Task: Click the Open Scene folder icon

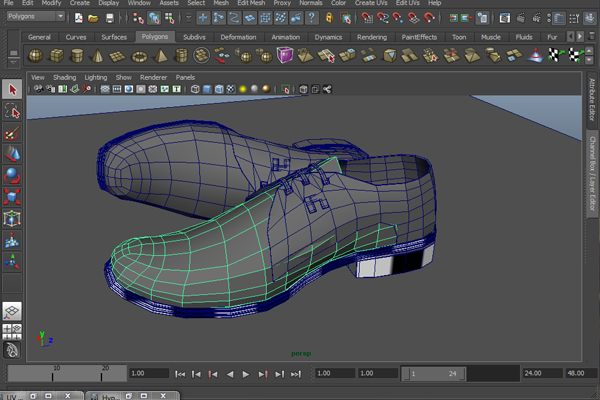Action: coord(93,18)
